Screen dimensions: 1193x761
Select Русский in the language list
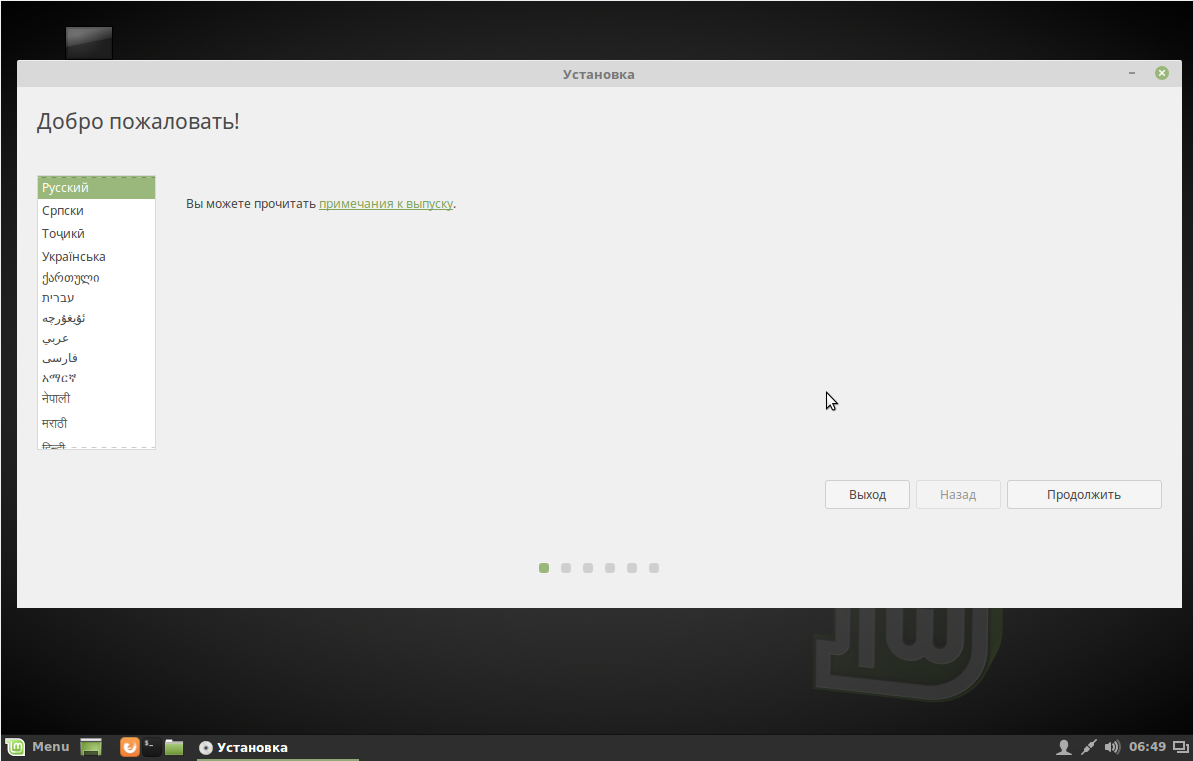[x=96, y=188]
